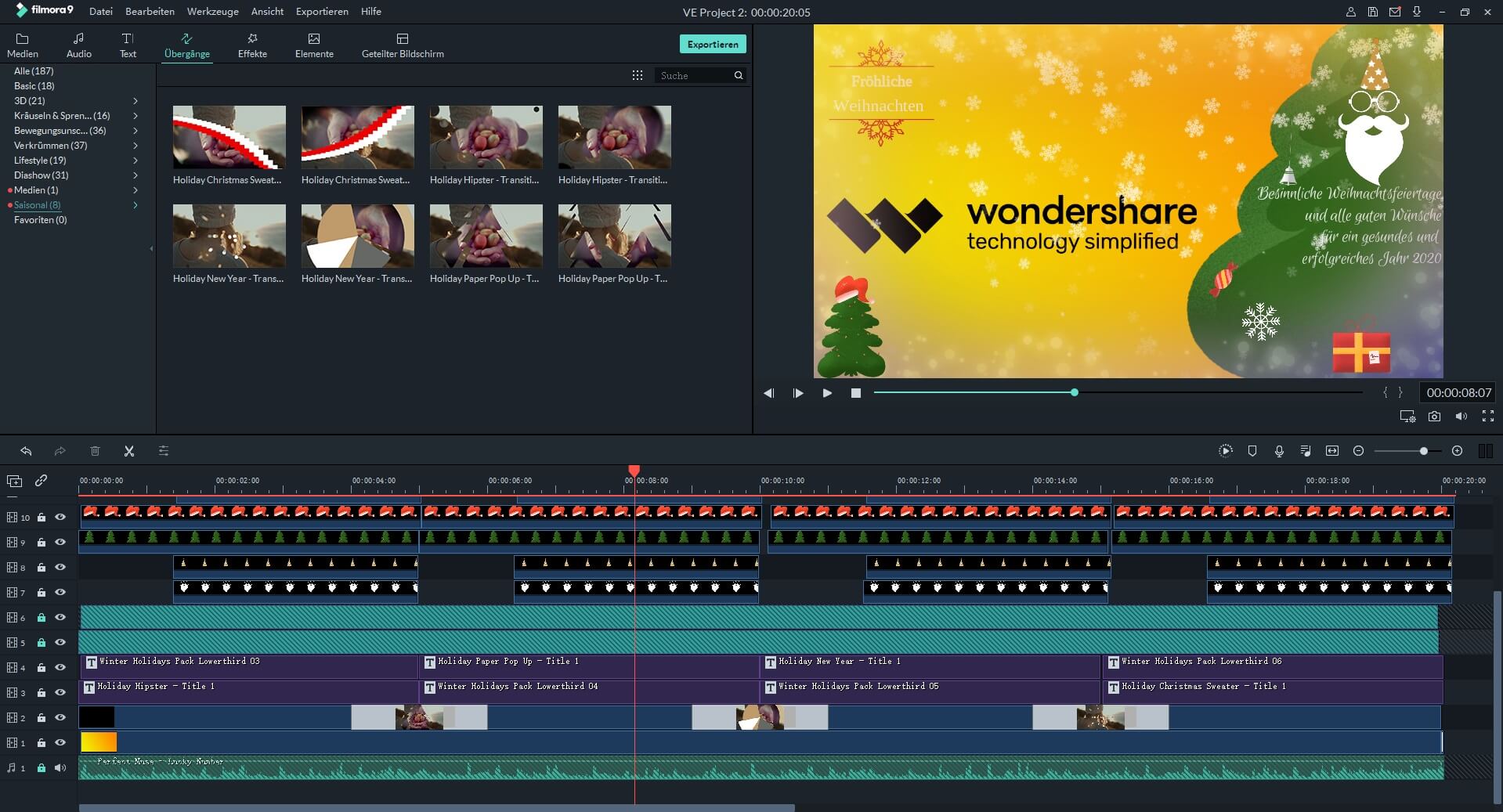Take a snapshot with camera icon
1503x812 pixels.
1434,417
